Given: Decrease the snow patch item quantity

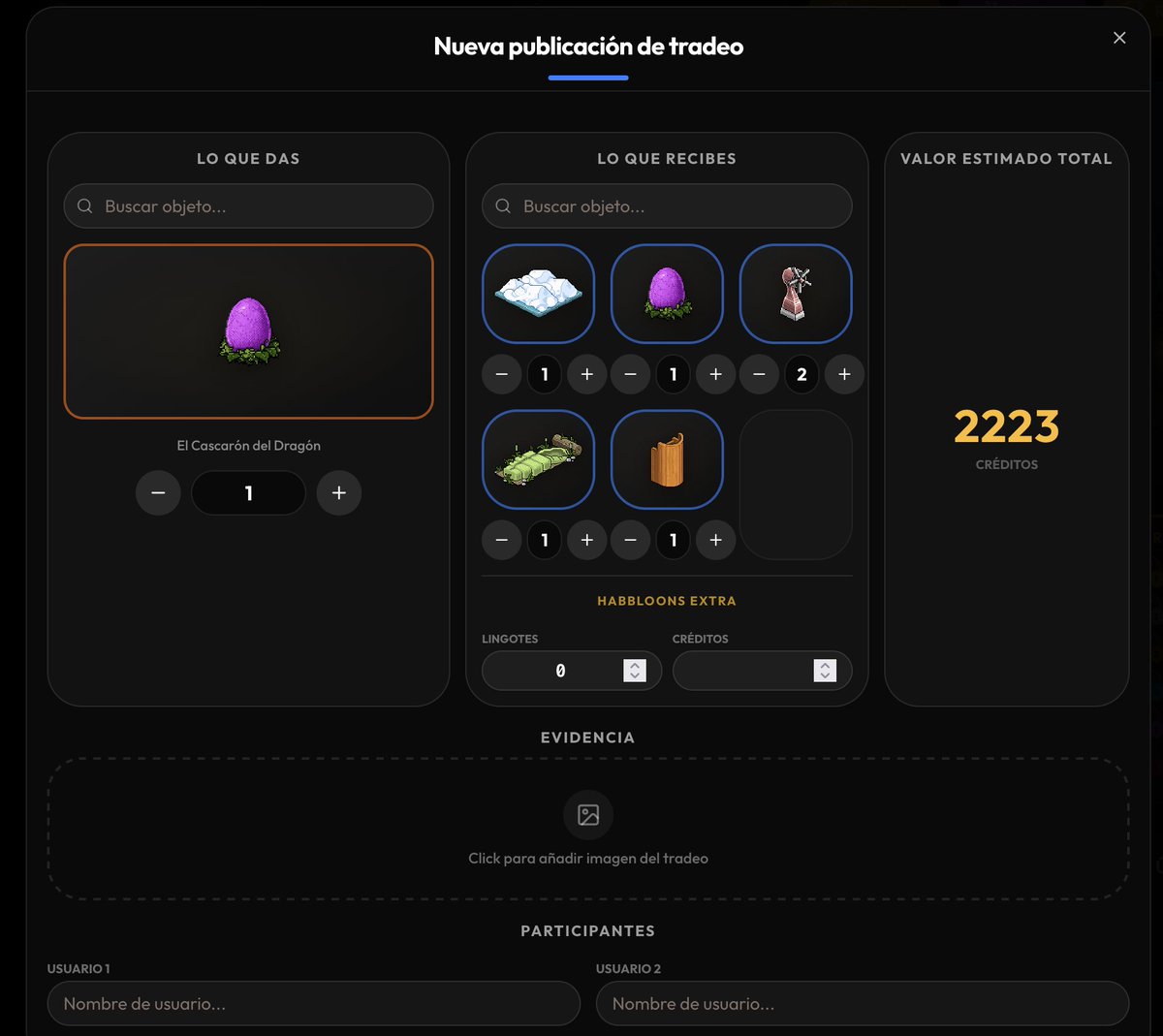Looking at the screenshot, I should point(502,374).
